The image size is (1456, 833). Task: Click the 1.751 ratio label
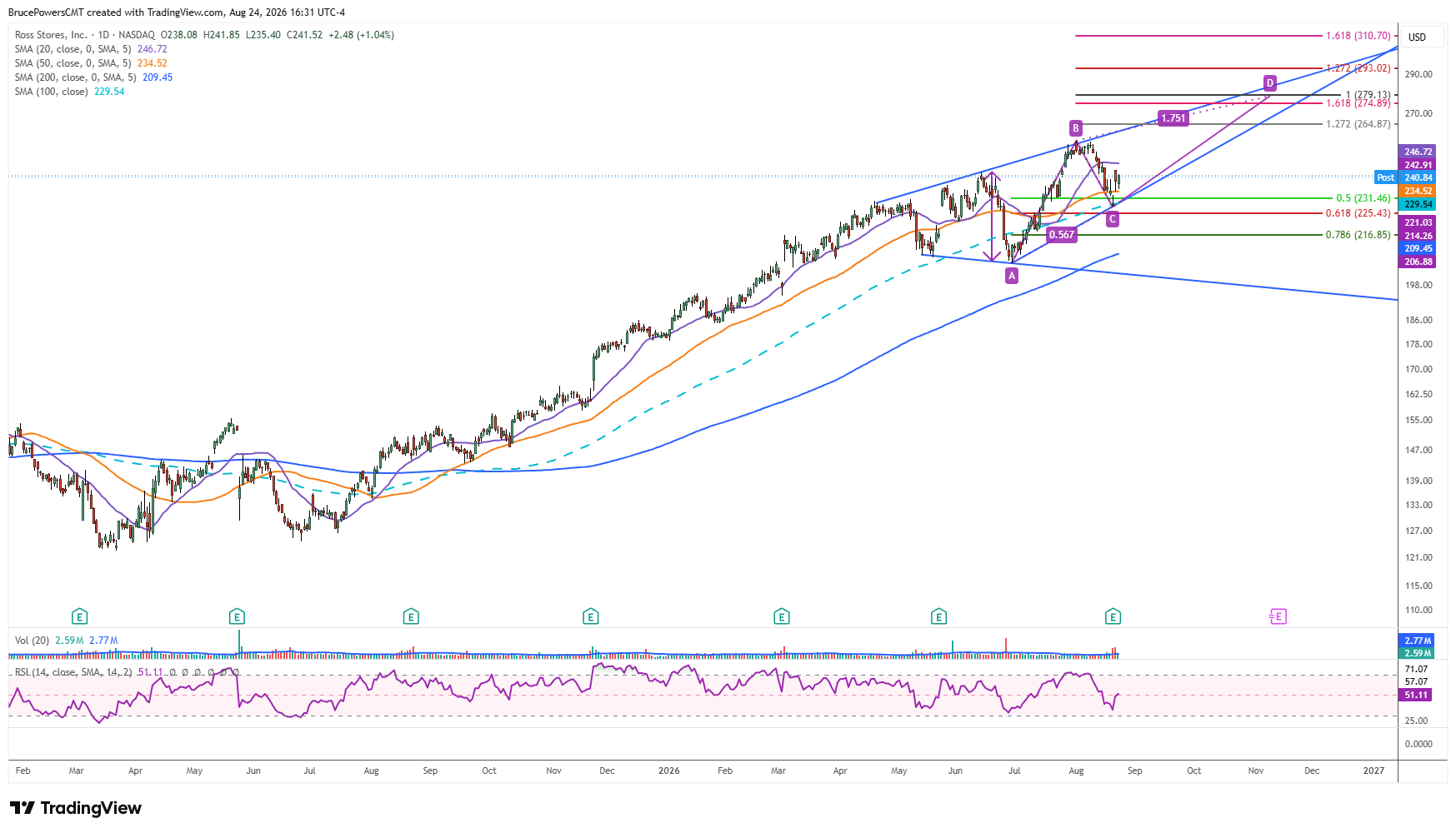click(1173, 118)
